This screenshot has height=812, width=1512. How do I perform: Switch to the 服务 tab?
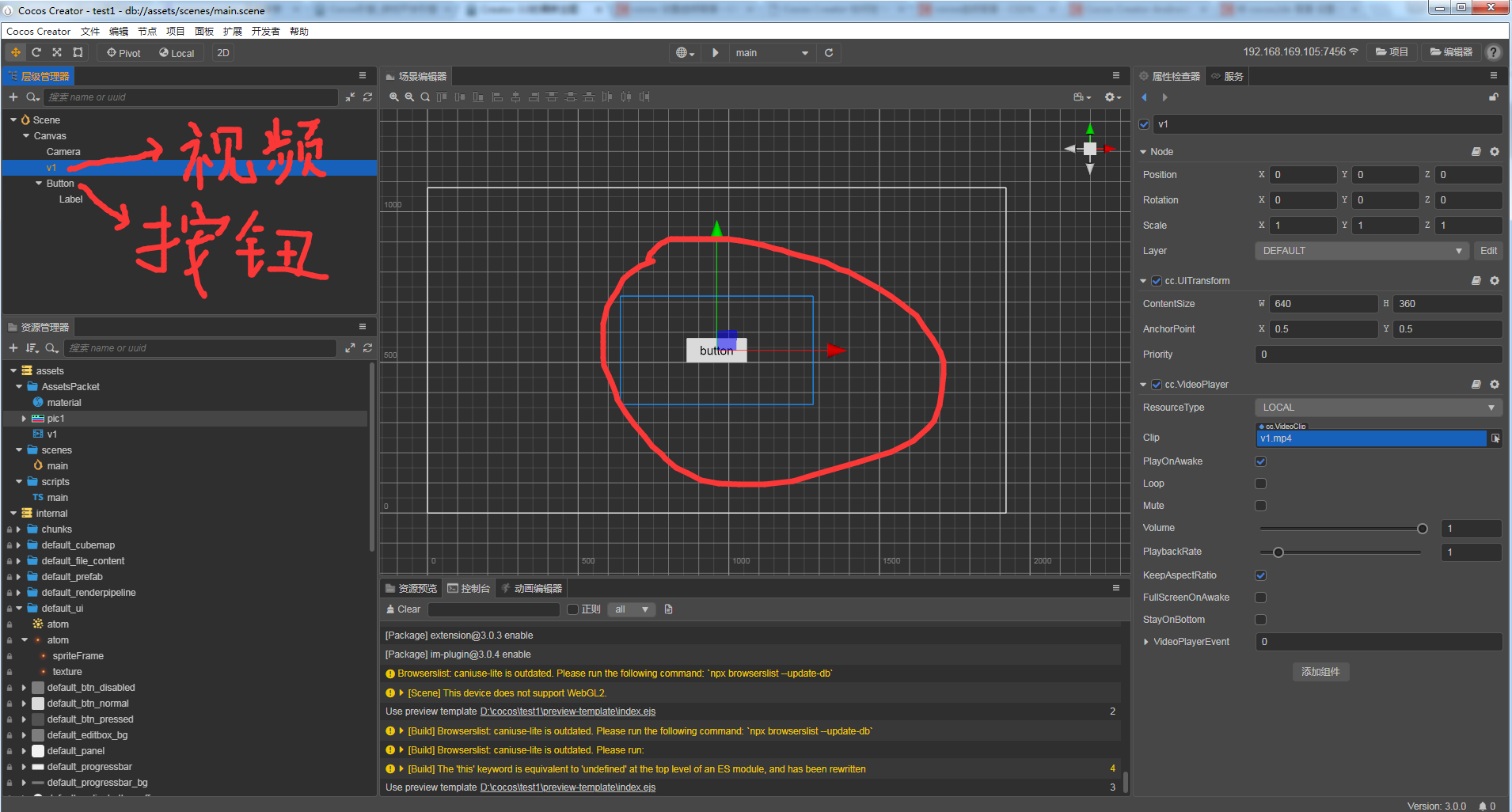(1227, 76)
